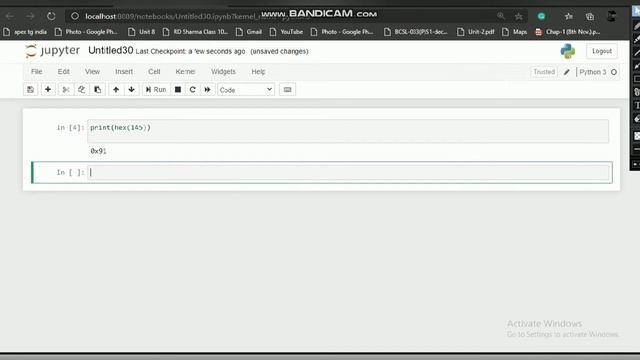Click the 0x91 output text
The height and width of the screenshot is (360, 640).
pos(98,151)
